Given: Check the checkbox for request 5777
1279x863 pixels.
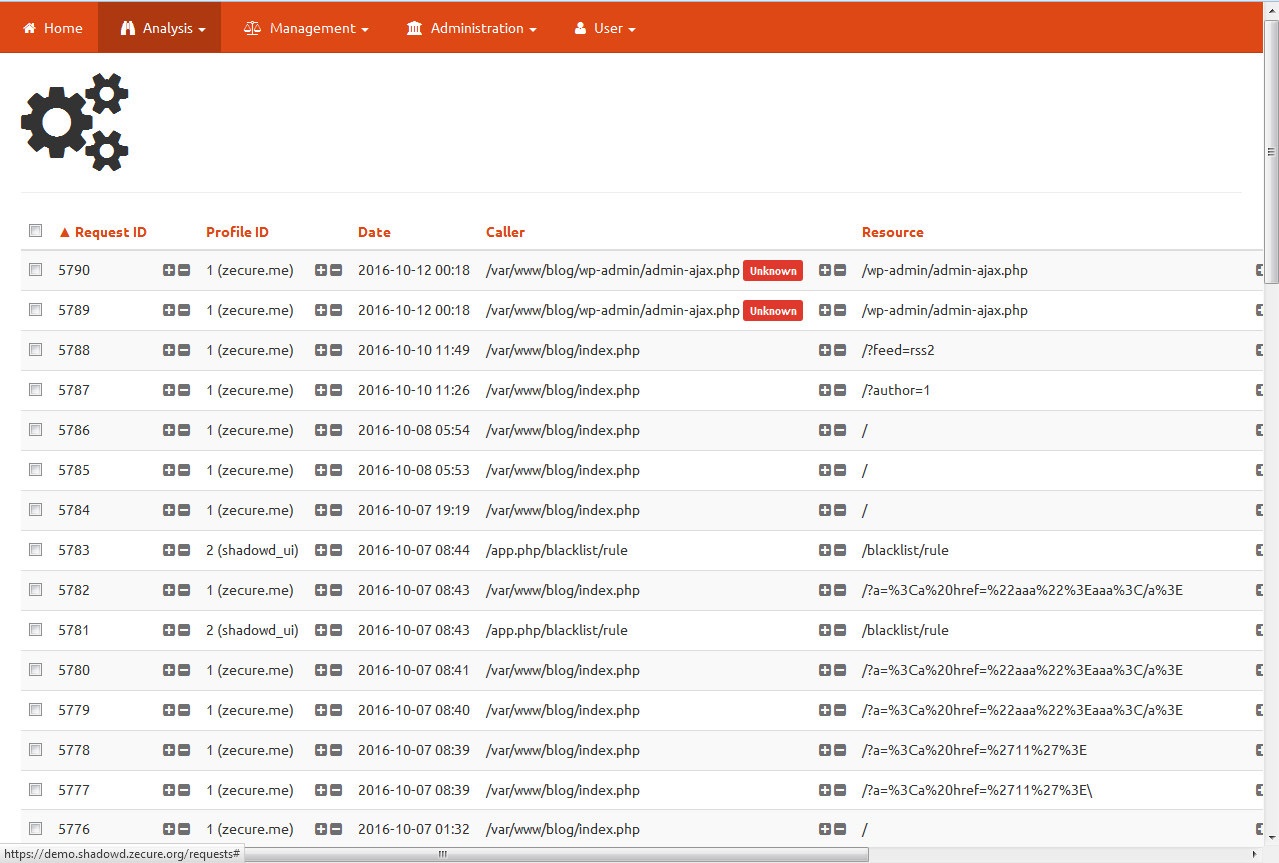Looking at the screenshot, I should point(36,789).
